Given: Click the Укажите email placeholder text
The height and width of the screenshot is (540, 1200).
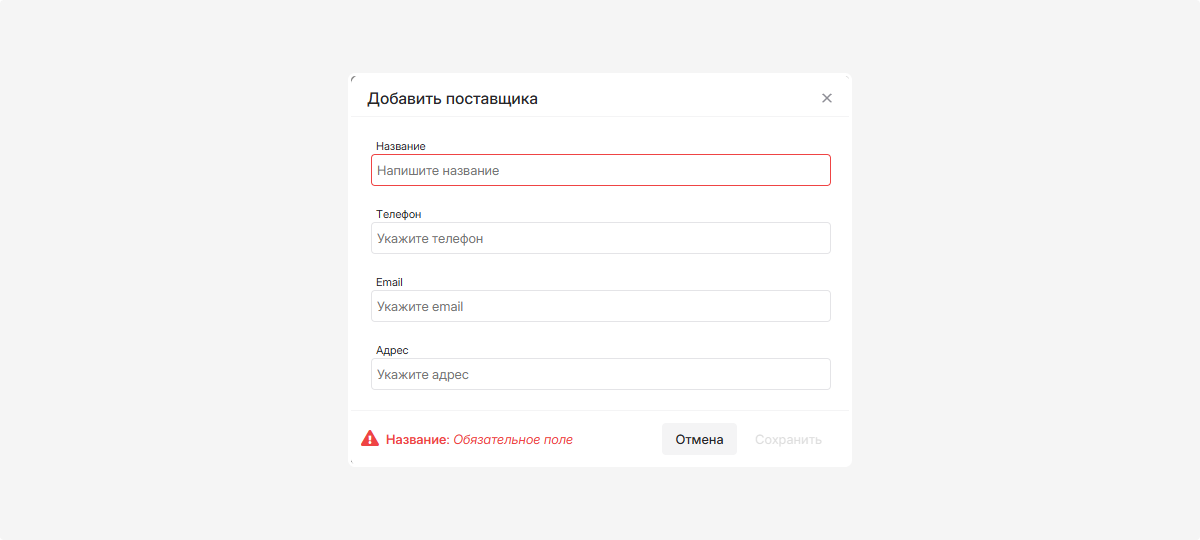Looking at the screenshot, I should (x=420, y=307).
